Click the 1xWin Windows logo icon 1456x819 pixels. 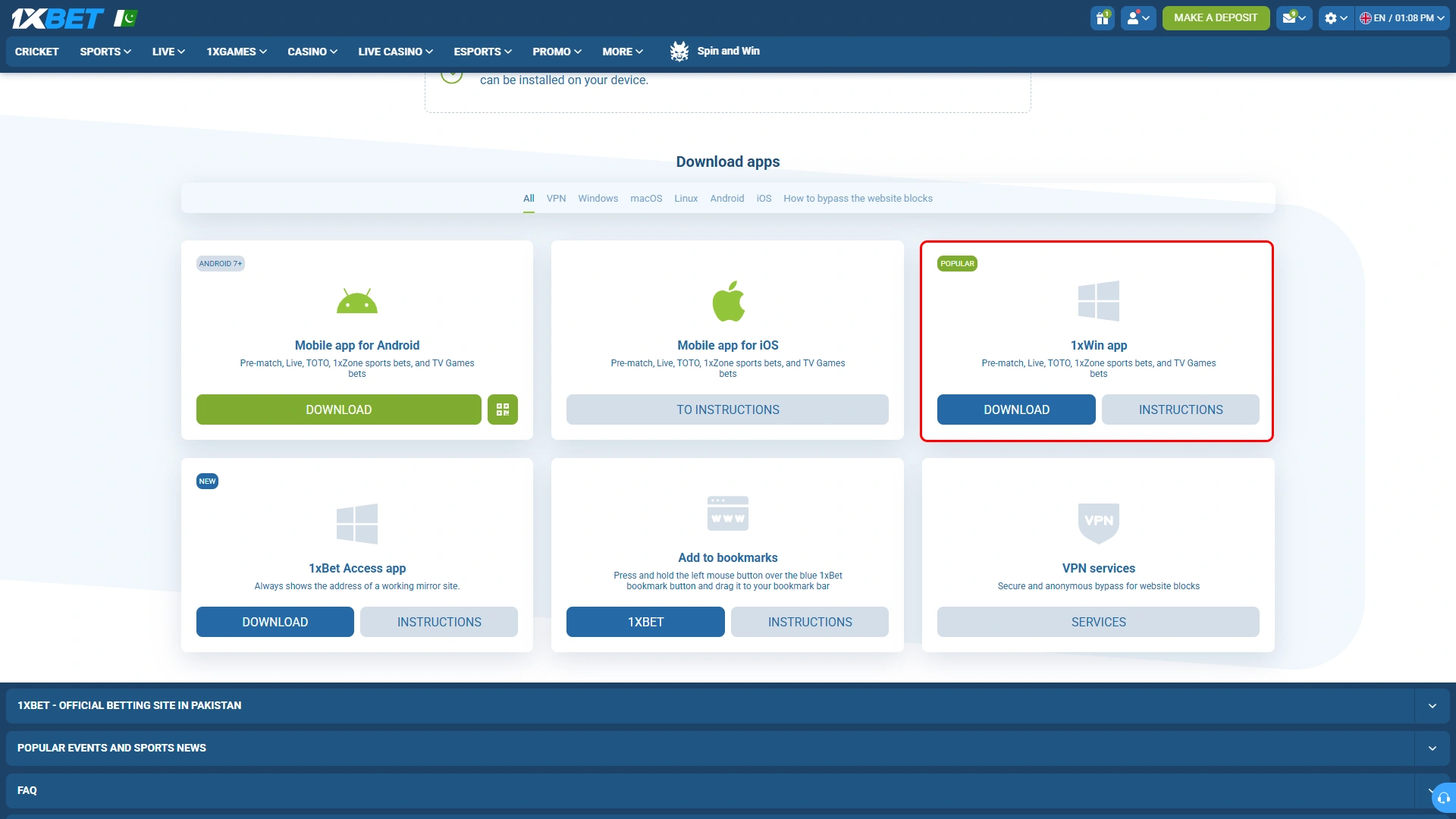tap(1099, 301)
